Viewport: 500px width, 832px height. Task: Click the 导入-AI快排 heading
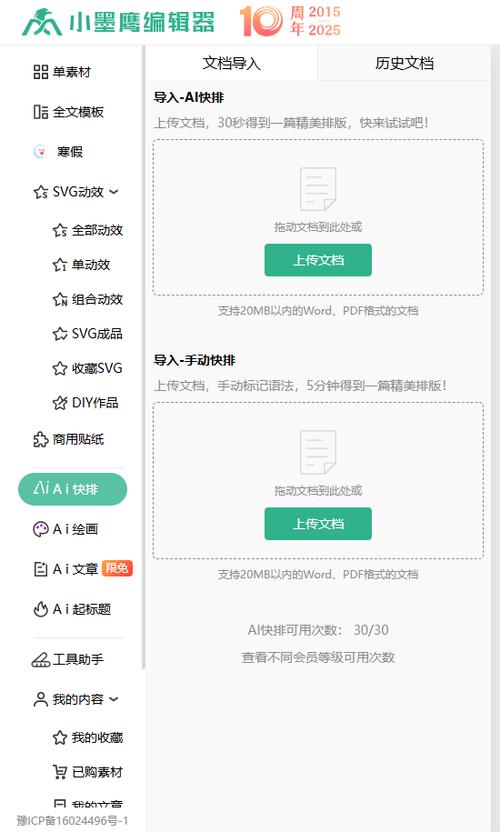coord(189,98)
